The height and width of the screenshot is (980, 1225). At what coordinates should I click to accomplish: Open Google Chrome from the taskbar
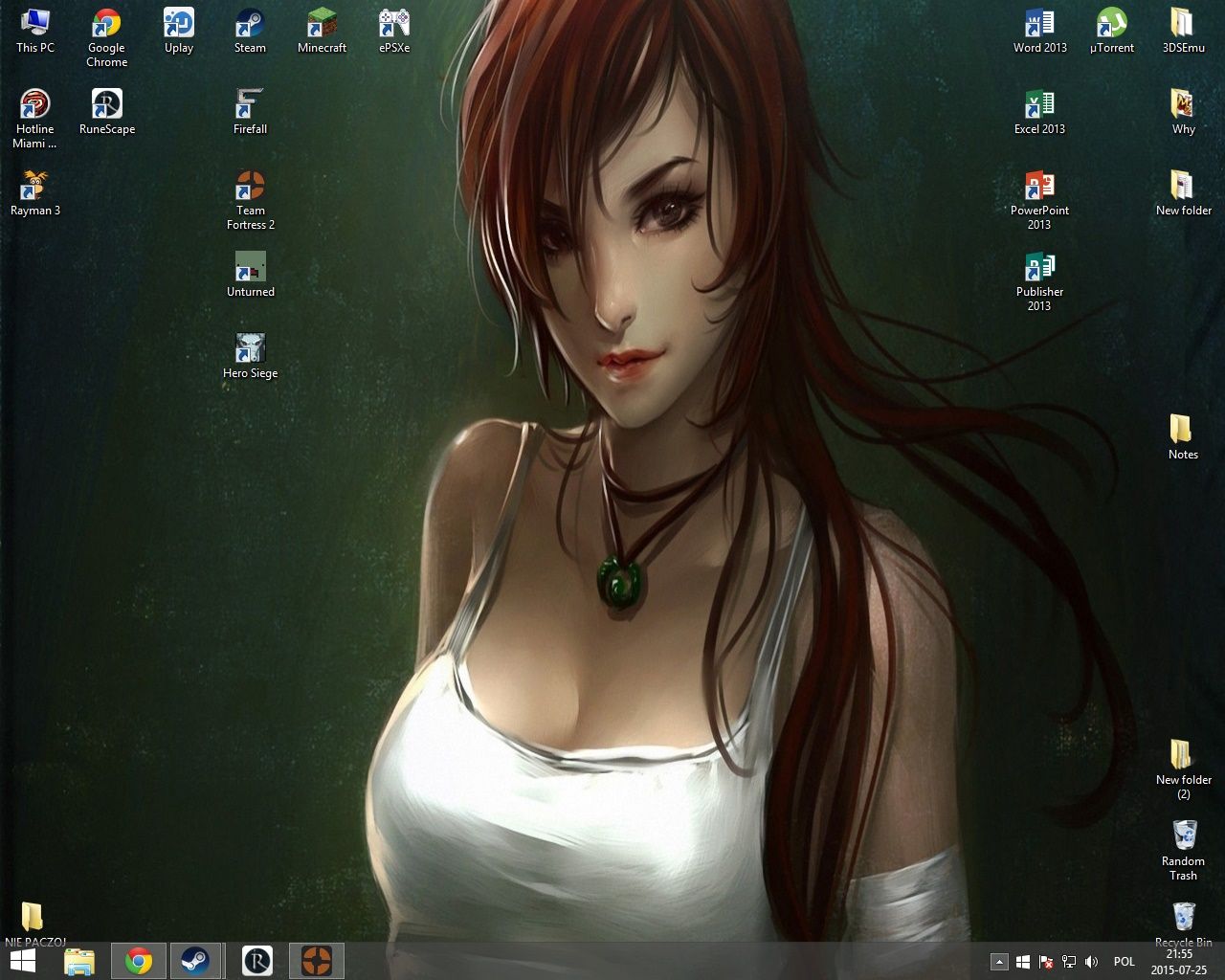(139, 961)
